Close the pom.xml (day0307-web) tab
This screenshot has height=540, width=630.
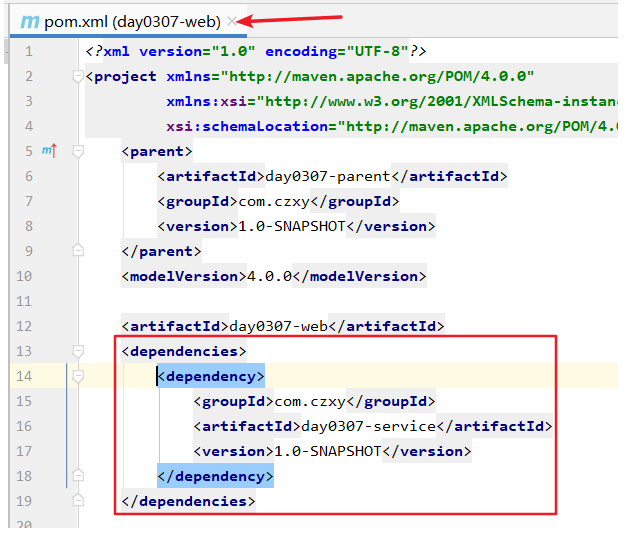tap(231, 21)
